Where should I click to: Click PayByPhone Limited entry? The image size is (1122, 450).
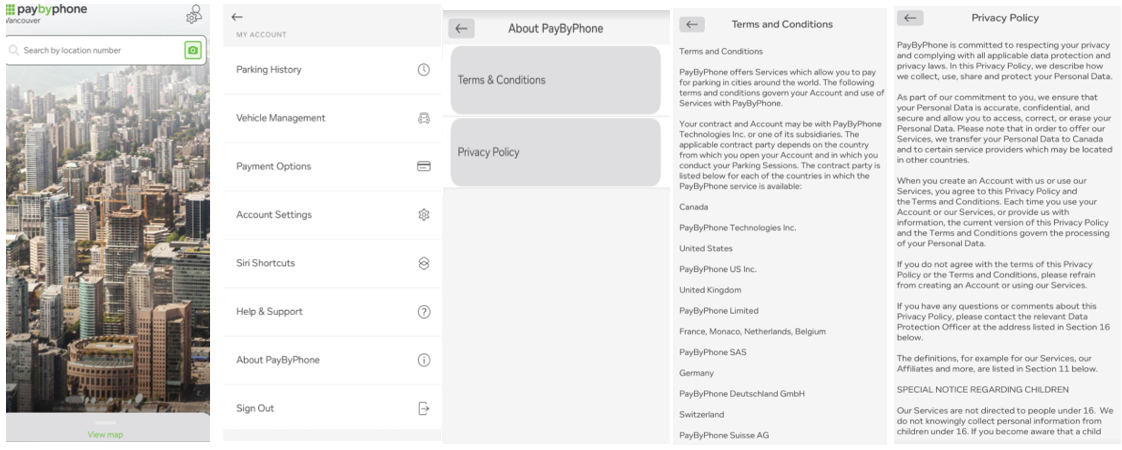[718, 310]
